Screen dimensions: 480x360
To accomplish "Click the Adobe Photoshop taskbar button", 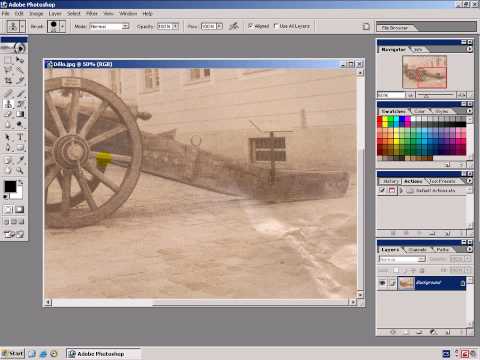I will tap(103, 354).
